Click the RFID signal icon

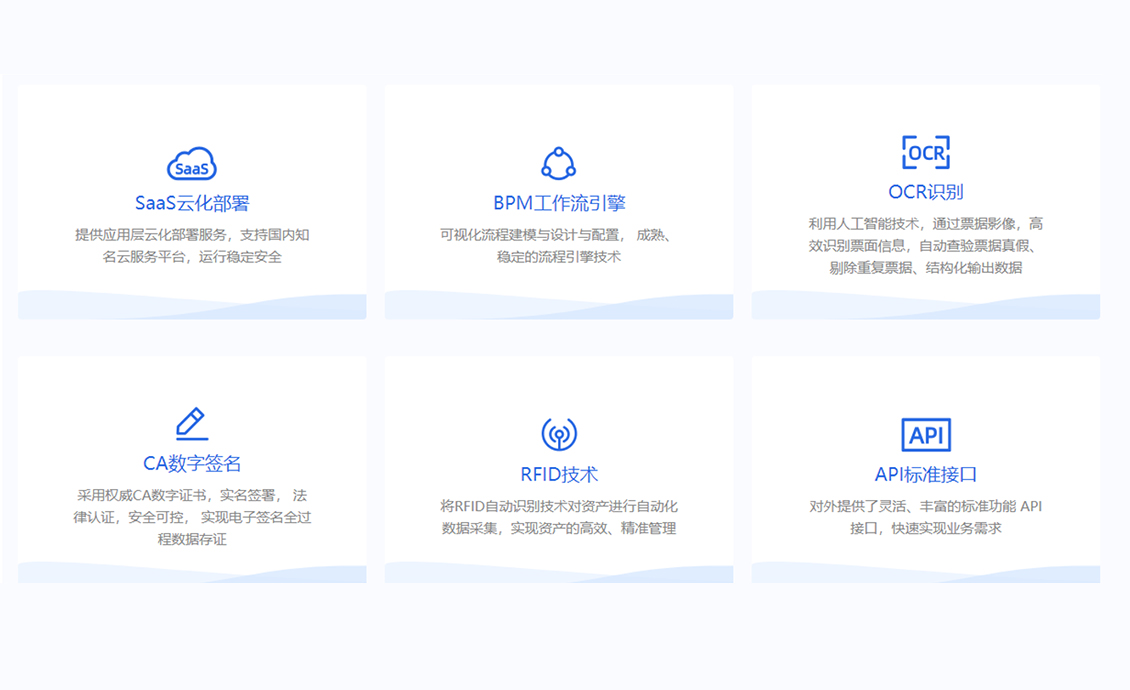(x=559, y=434)
